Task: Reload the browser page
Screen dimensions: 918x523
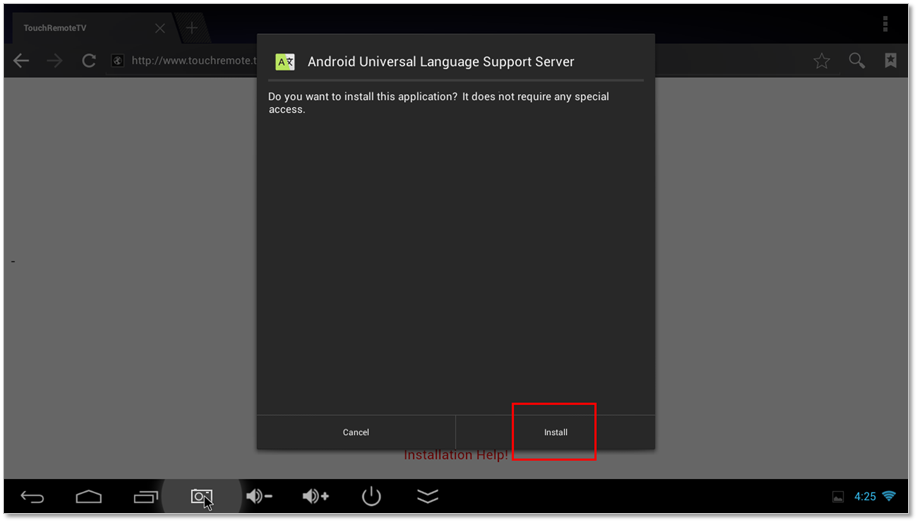Action: pos(88,60)
